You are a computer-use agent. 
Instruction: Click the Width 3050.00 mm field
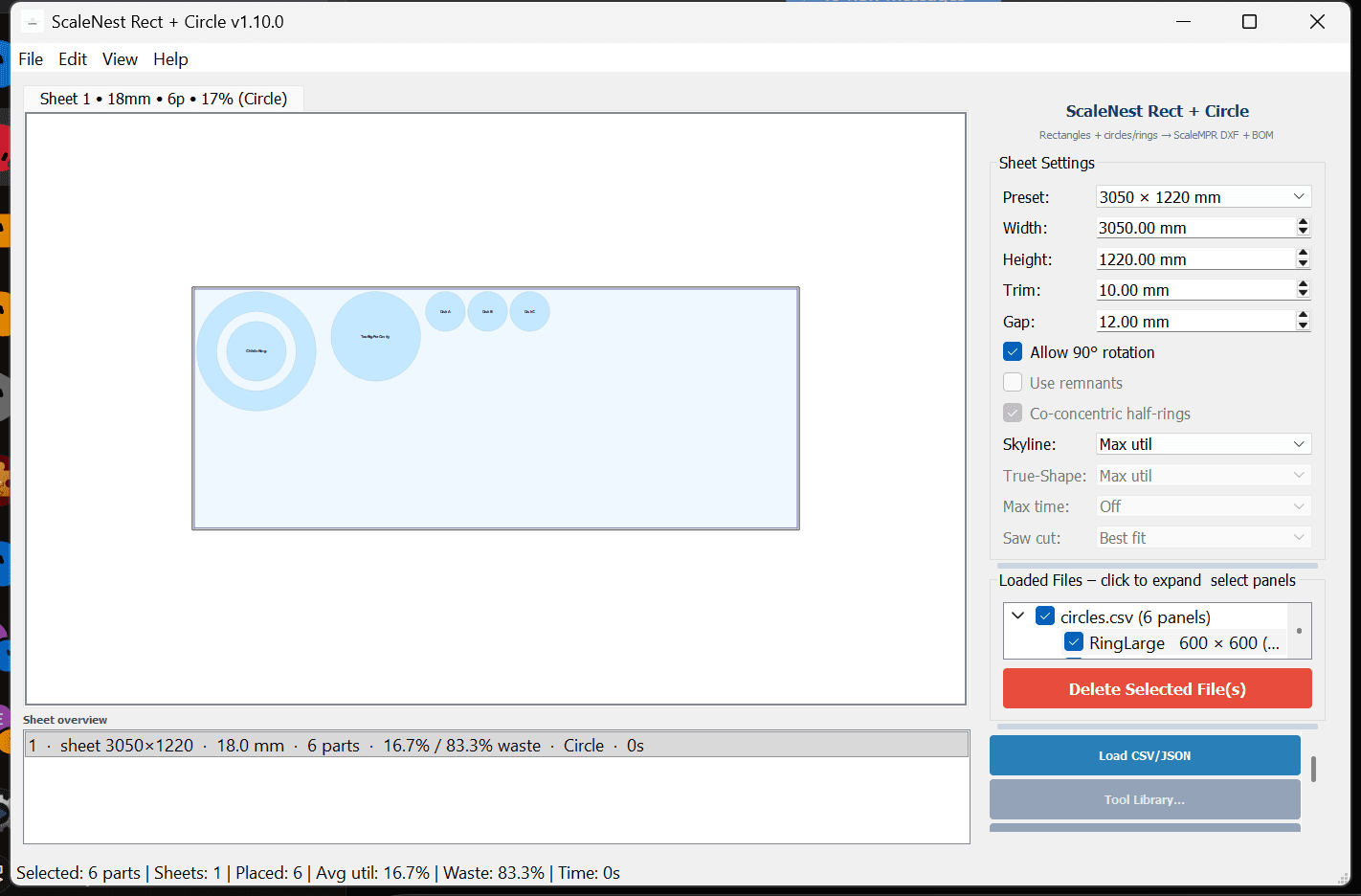pyautogui.click(x=1195, y=228)
